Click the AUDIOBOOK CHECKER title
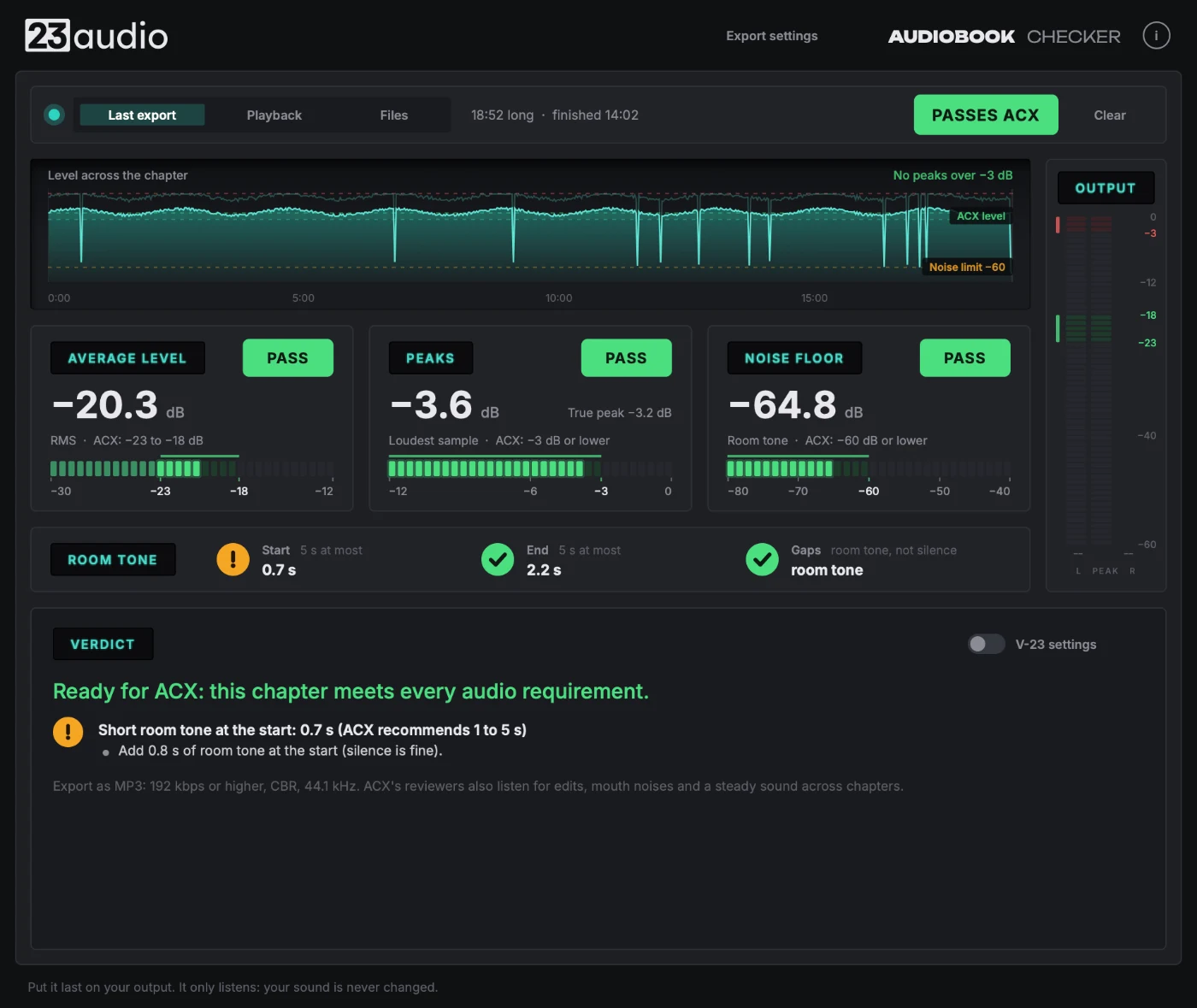Image resolution: width=1197 pixels, height=1008 pixels. pyautogui.click(x=1004, y=36)
